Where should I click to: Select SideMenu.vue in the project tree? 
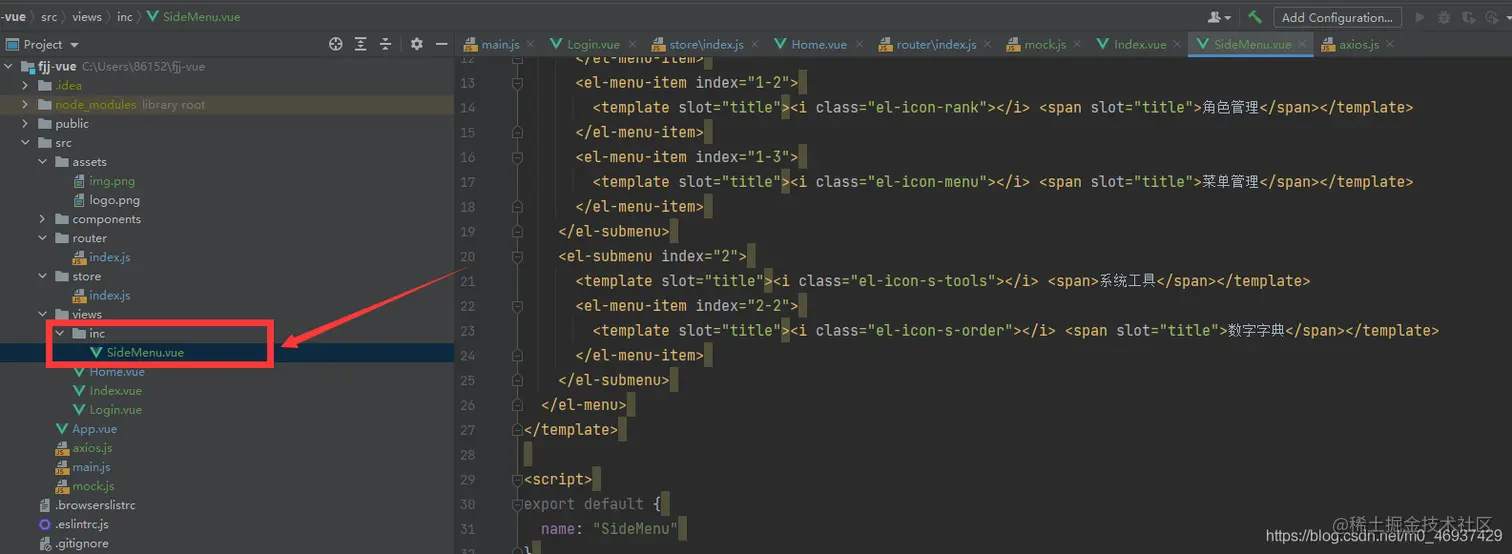(x=145, y=352)
